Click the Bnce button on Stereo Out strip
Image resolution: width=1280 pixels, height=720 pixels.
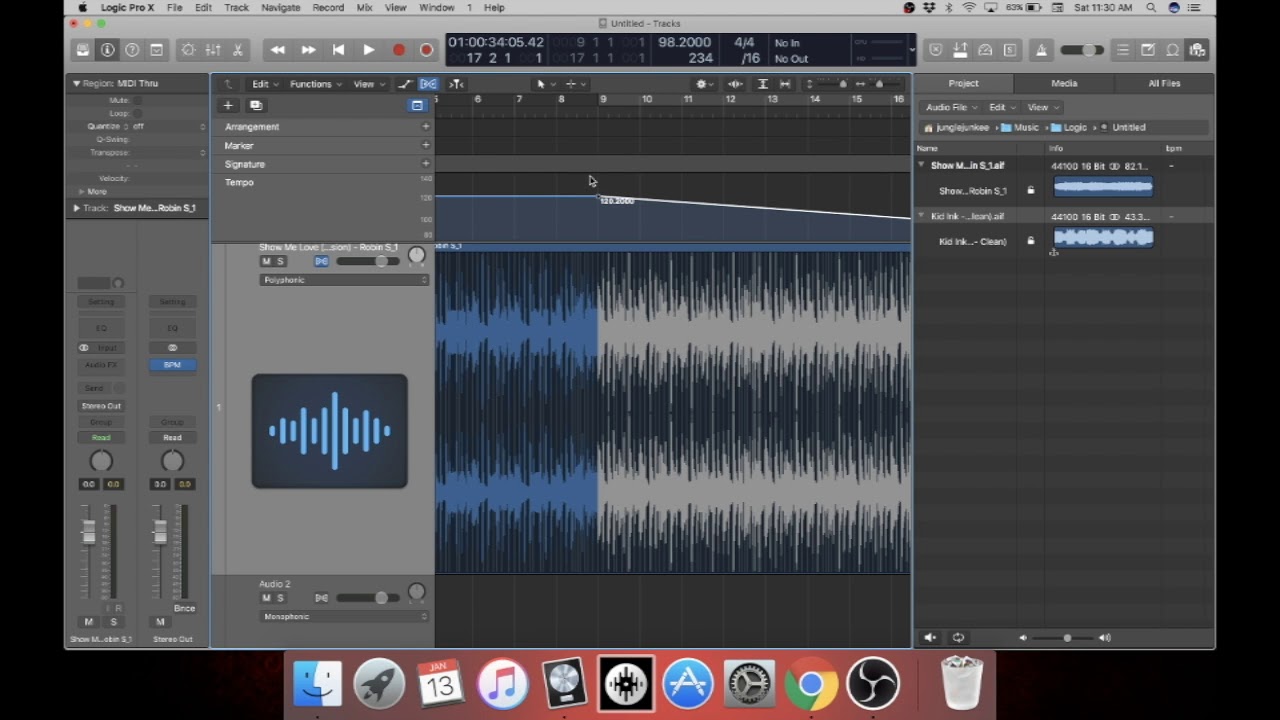[184, 608]
